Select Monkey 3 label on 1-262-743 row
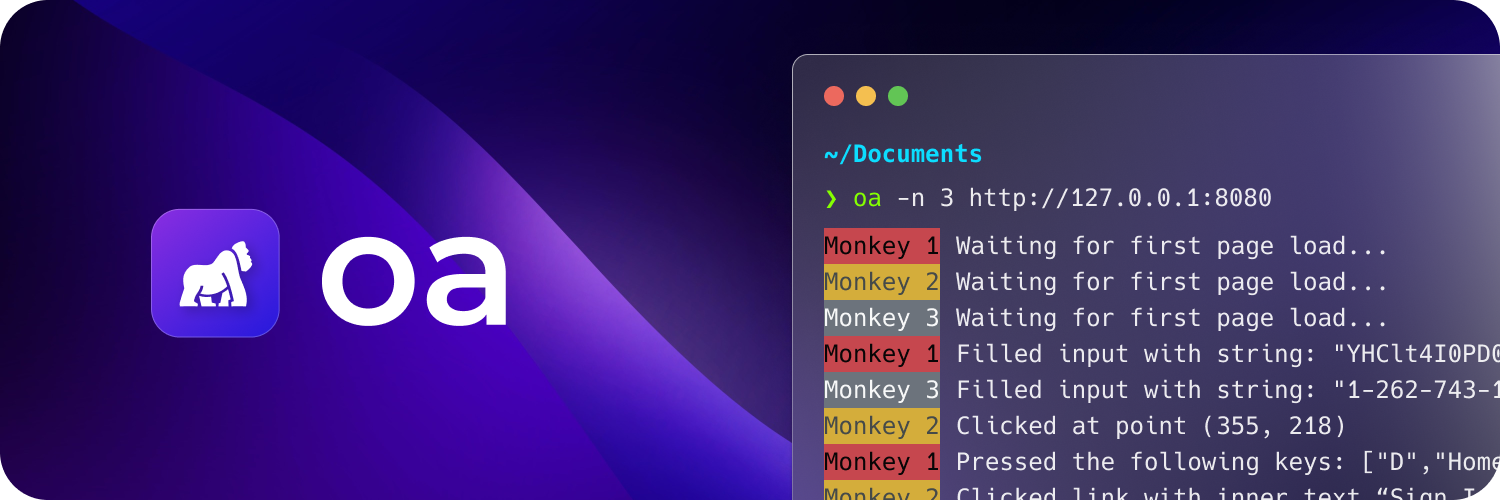Screen dimensions: 1500x500 click(x=882, y=390)
